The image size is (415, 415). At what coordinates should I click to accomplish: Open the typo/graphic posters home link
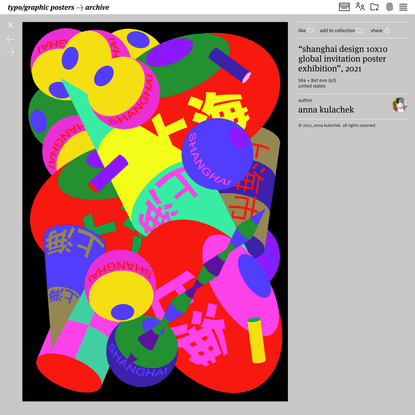point(41,7)
